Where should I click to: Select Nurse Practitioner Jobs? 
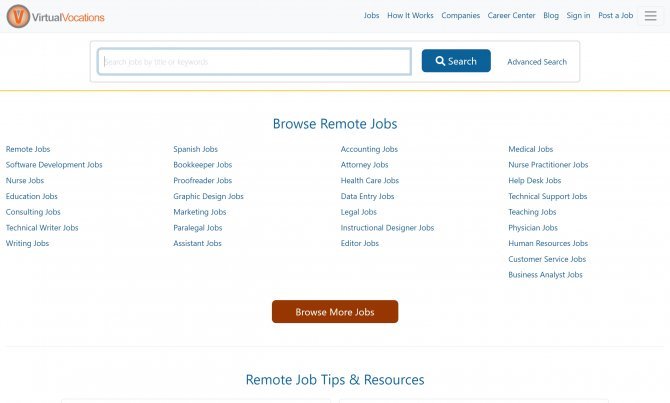(x=548, y=165)
